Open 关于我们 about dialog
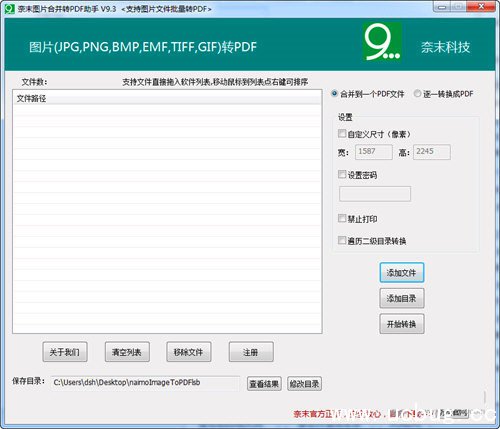Image resolution: width=500 pixels, height=429 pixels. 65,352
